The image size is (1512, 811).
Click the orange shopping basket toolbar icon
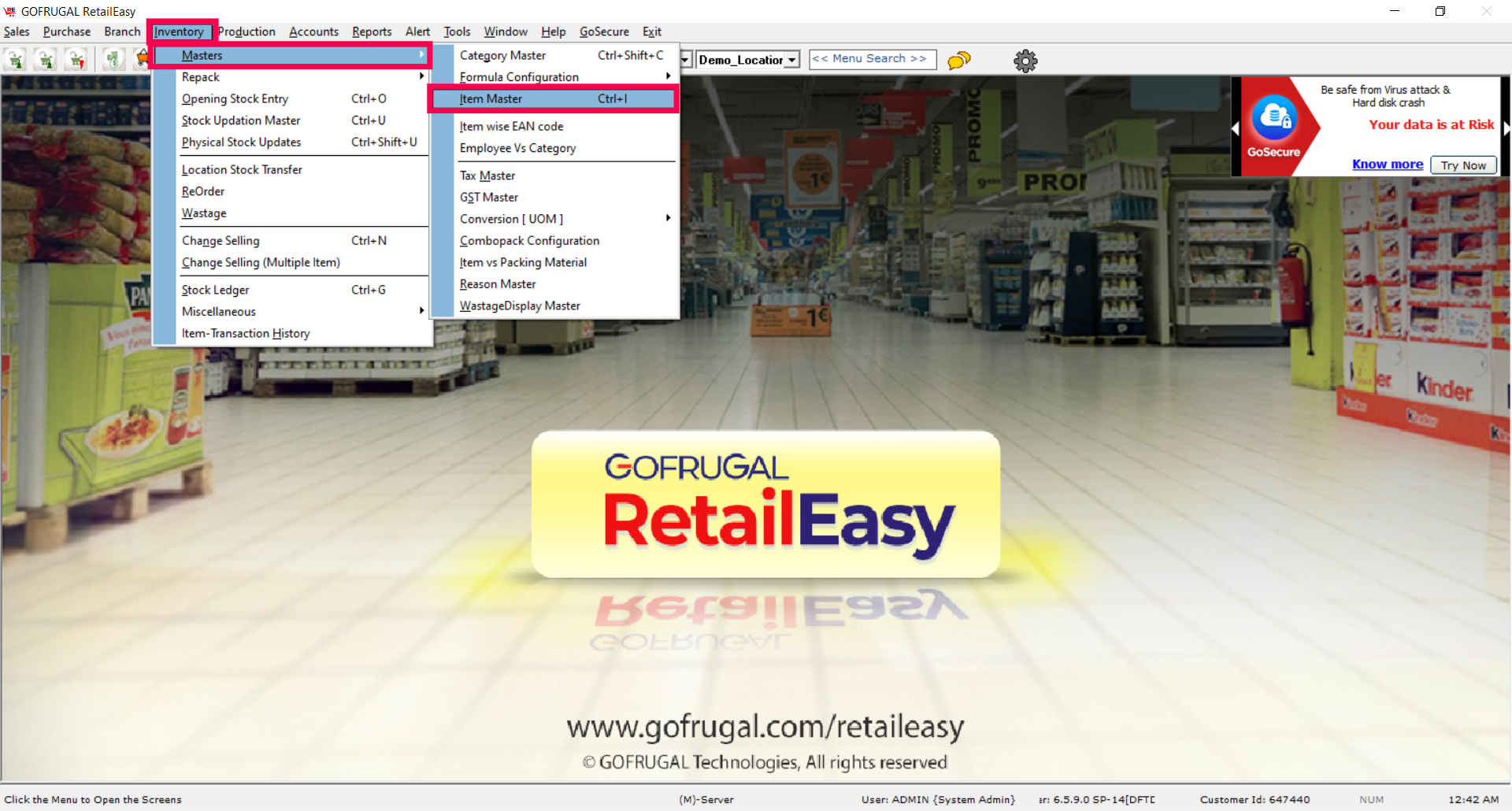pyautogui.click(x=143, y=60)
